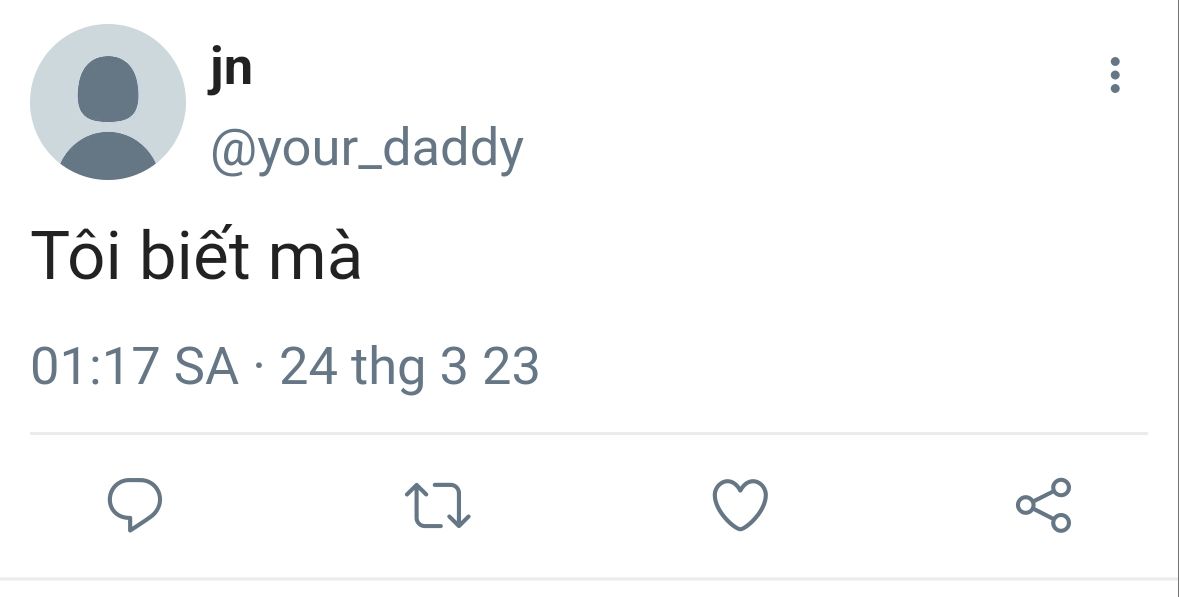
Task: Select the tweet text "Tôi biết mà"
Action: 196,256
